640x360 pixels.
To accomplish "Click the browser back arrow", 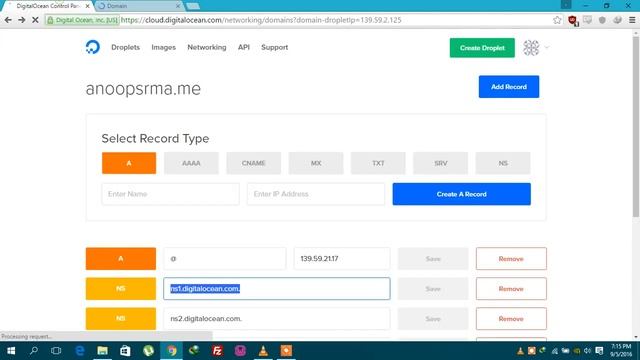I will click(x=8, y=20).
